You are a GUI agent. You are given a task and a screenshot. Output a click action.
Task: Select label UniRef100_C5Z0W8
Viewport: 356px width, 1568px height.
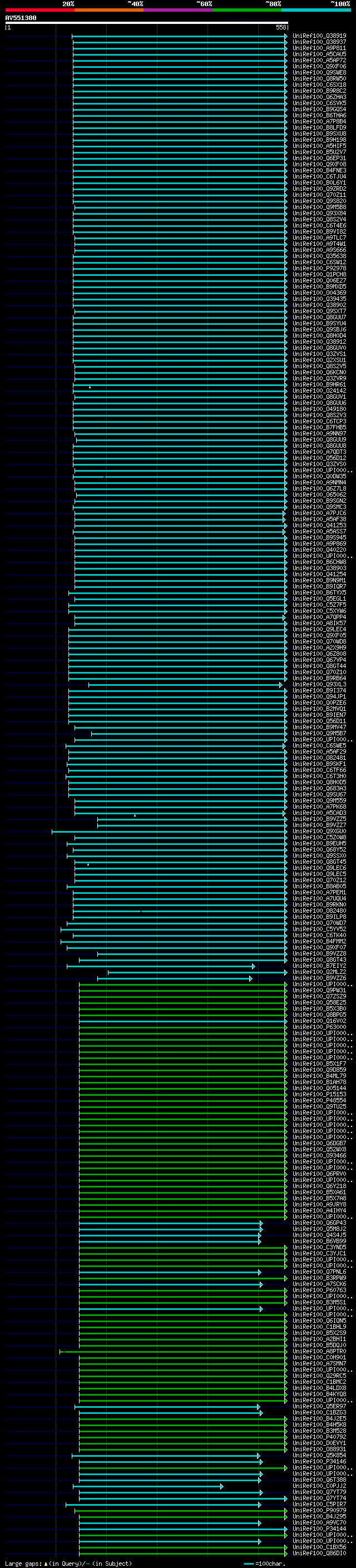click(x=319, y=838)
